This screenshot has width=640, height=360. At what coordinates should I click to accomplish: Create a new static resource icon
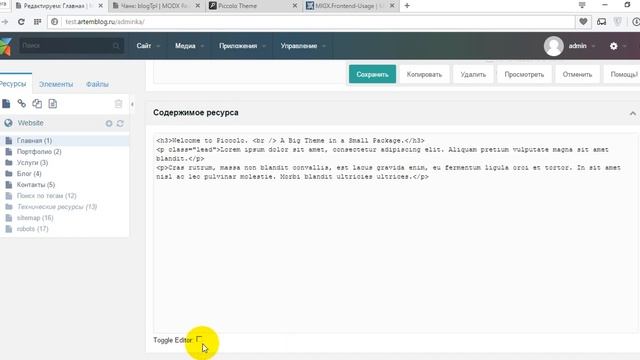tap(53, 104)
